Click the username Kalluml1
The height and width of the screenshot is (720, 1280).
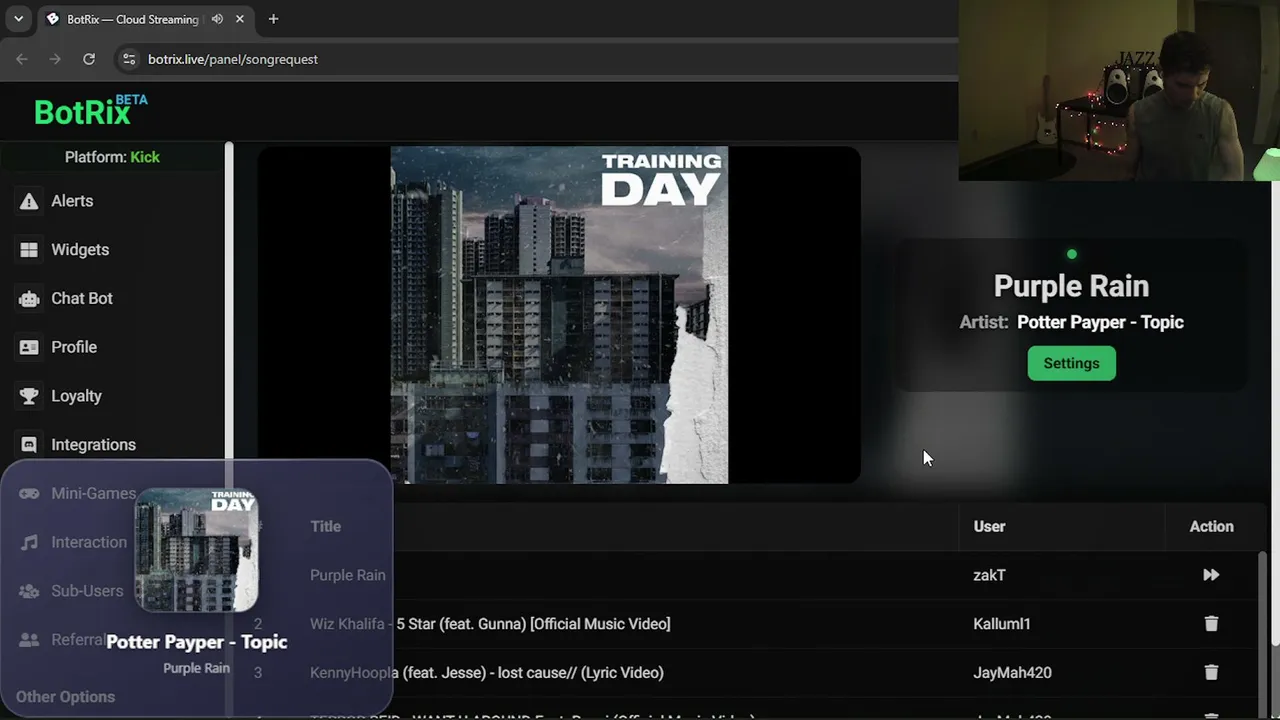pos(1001,624)
